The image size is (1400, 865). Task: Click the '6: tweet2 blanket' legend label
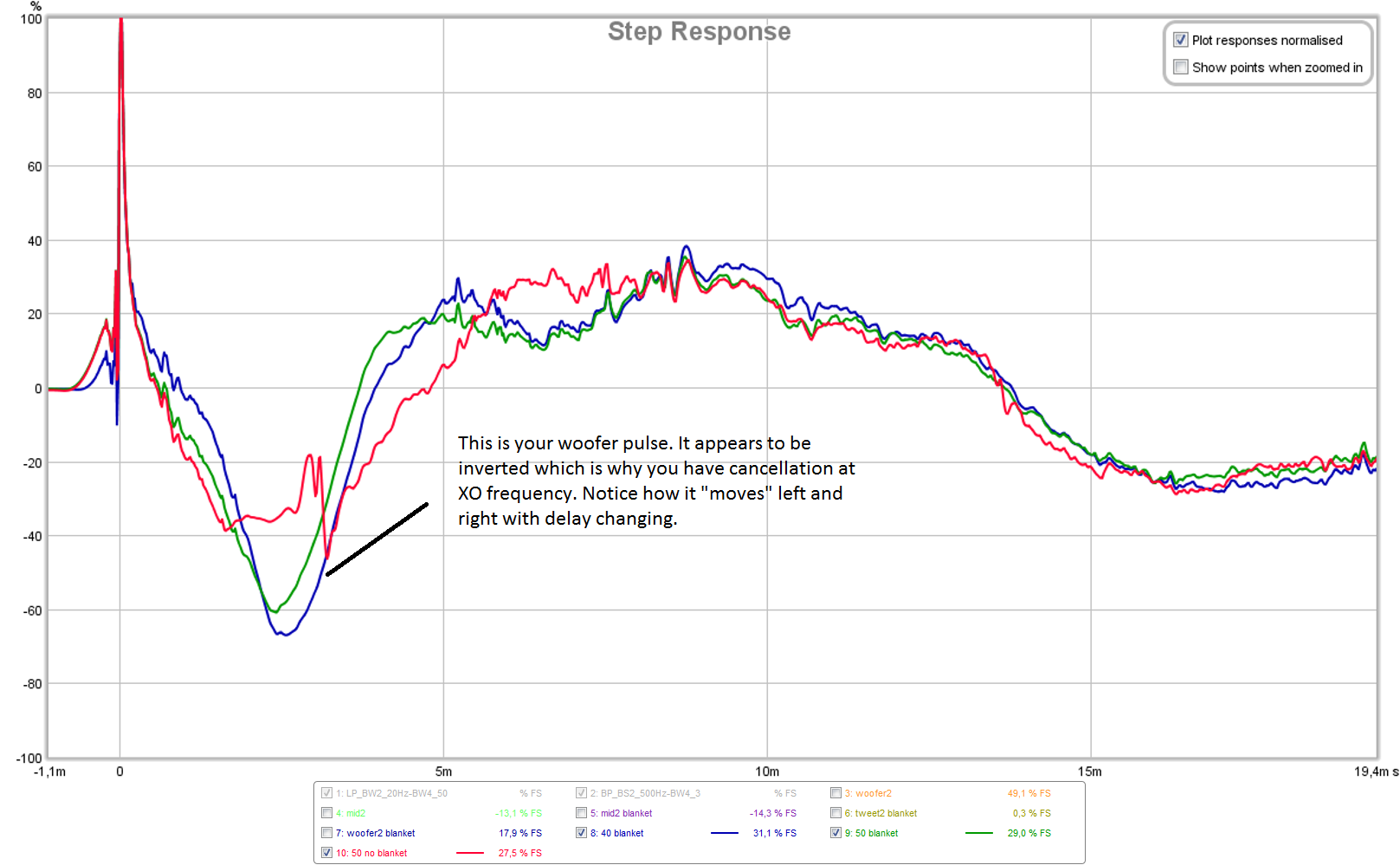point(881,813)
